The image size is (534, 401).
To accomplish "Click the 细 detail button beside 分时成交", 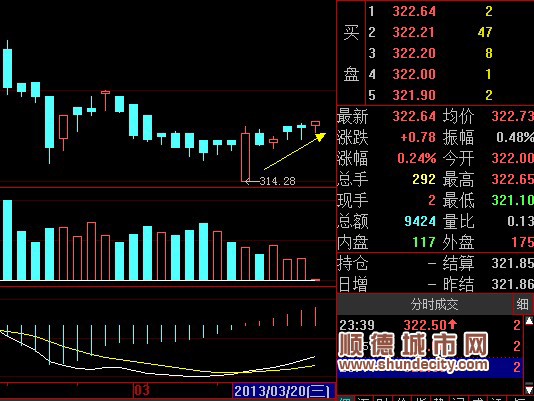I will (x=522, y=304).
